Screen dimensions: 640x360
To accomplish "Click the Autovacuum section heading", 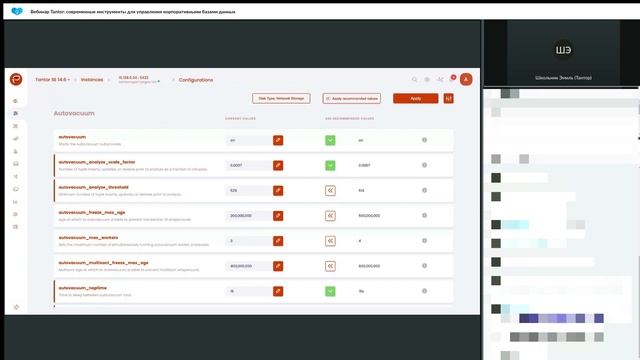I will 74,113.
